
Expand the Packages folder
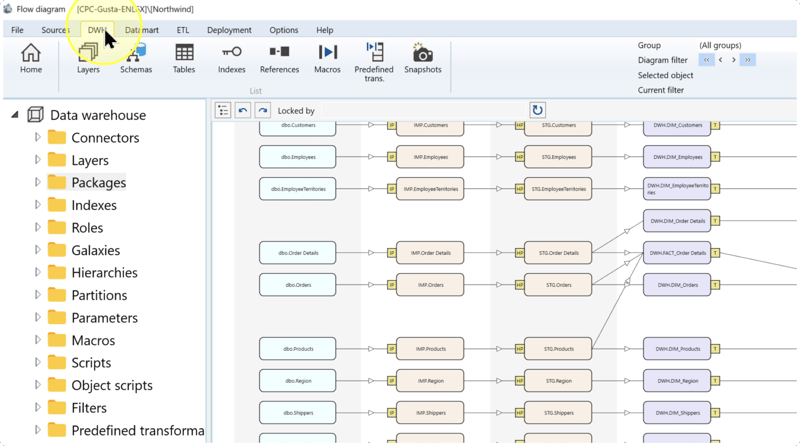37,182
